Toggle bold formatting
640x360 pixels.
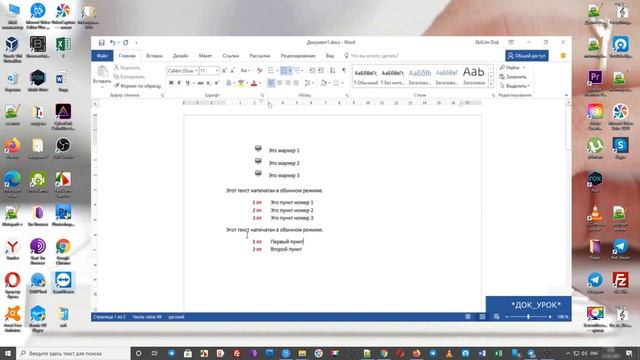coord(171,83)
